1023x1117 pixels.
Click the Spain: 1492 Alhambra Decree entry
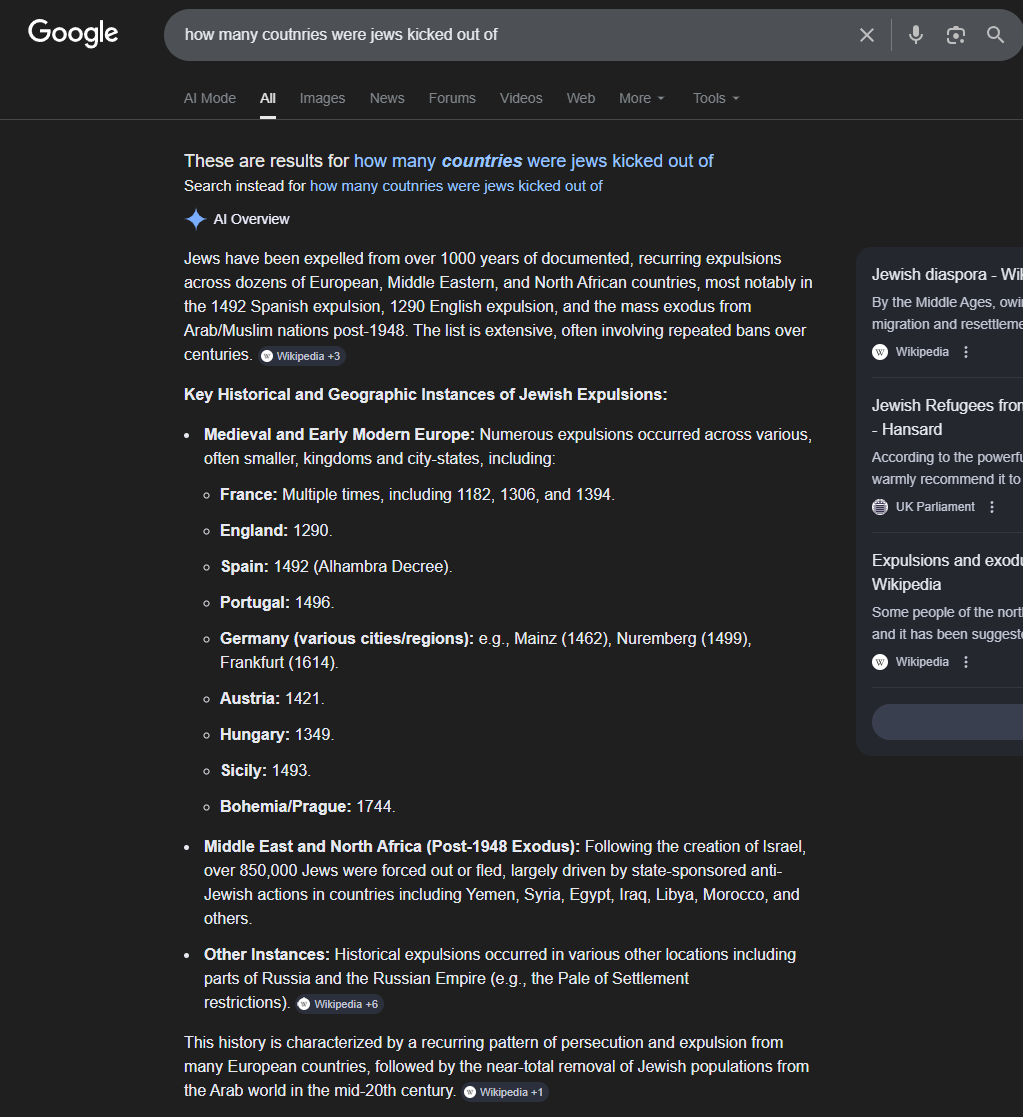336,566
